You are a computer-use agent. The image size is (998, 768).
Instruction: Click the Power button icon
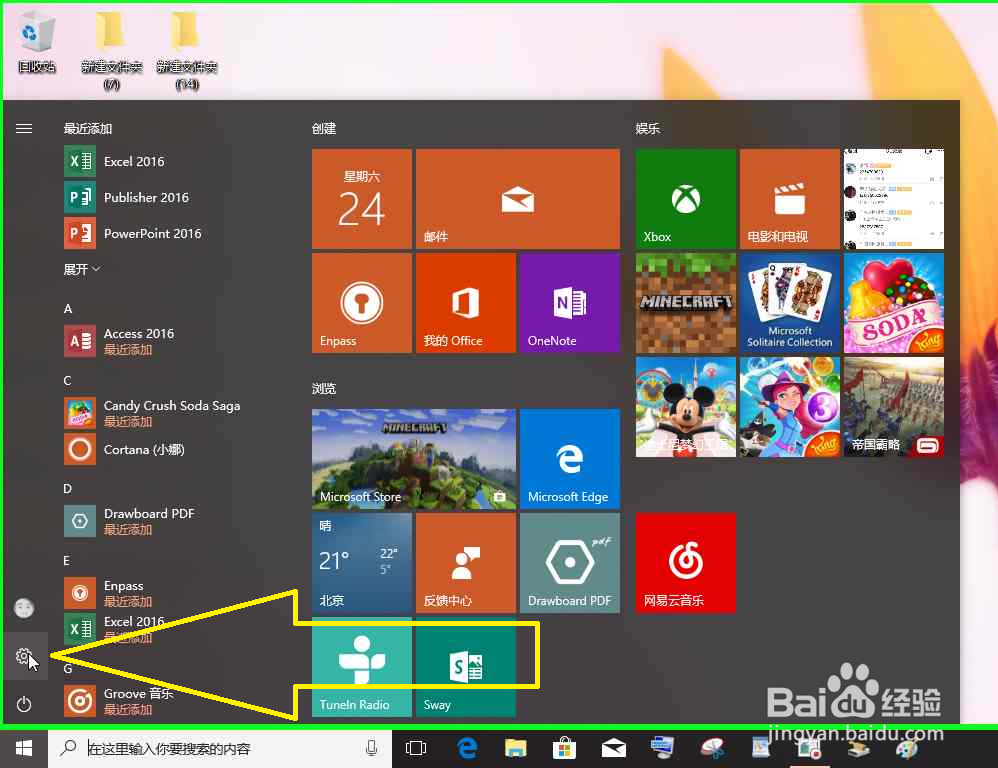(x=24, y=704)
